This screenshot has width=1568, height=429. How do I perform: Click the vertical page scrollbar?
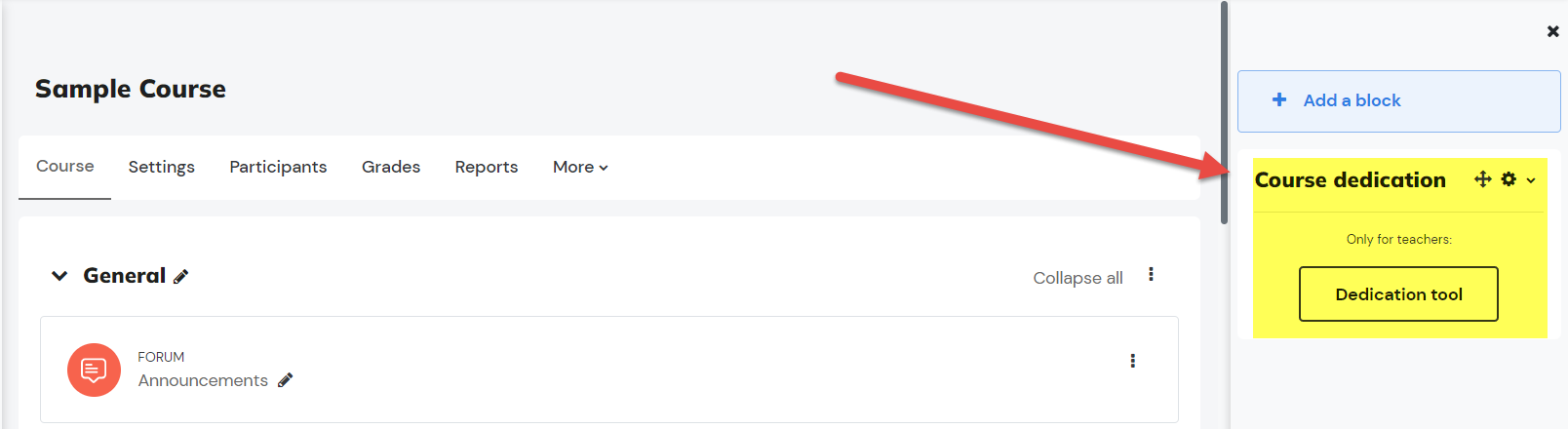(1224, 113)
